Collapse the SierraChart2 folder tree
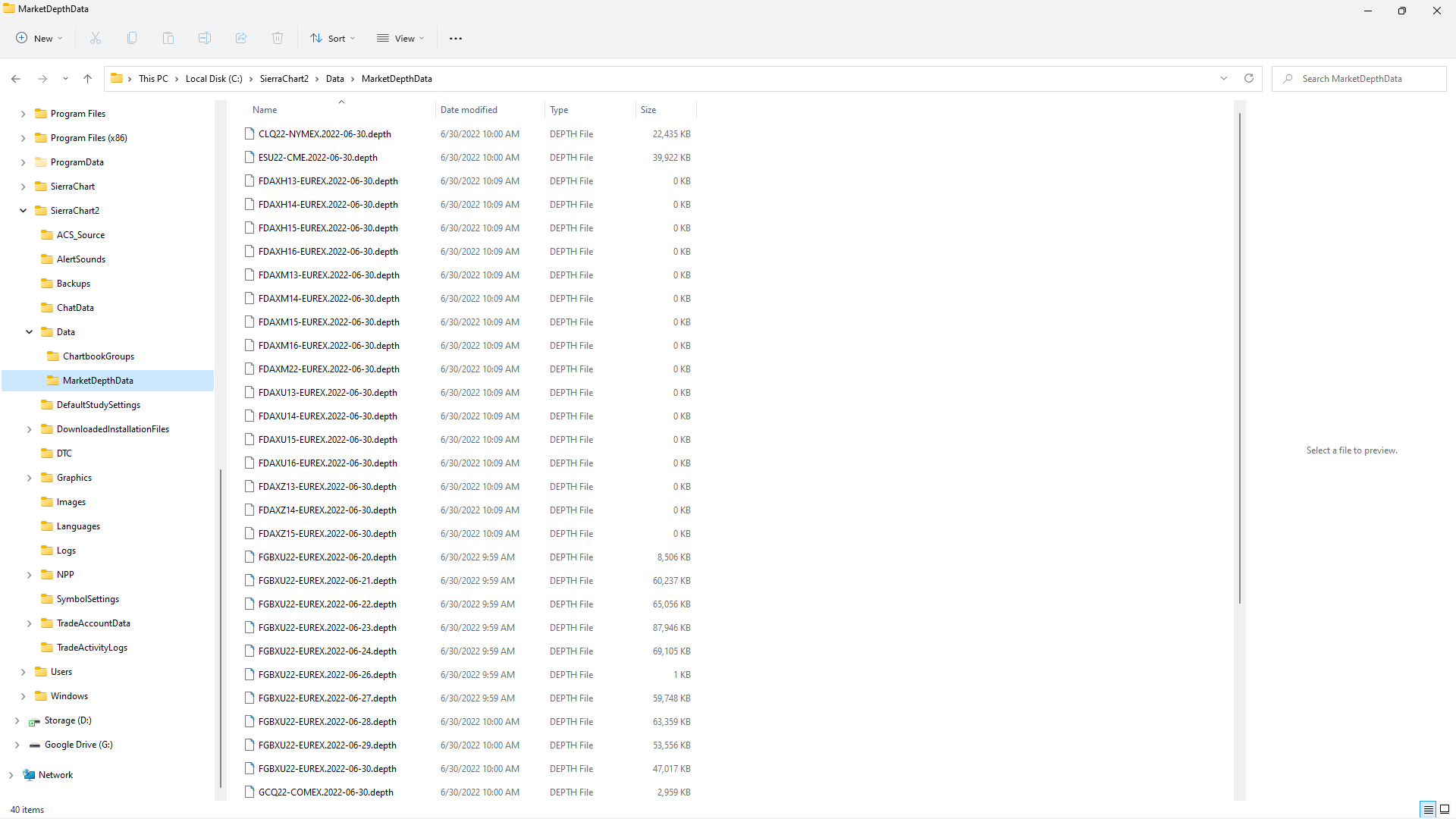The height and width of the screenshot is (819, 1456). [x=23, y=211]
